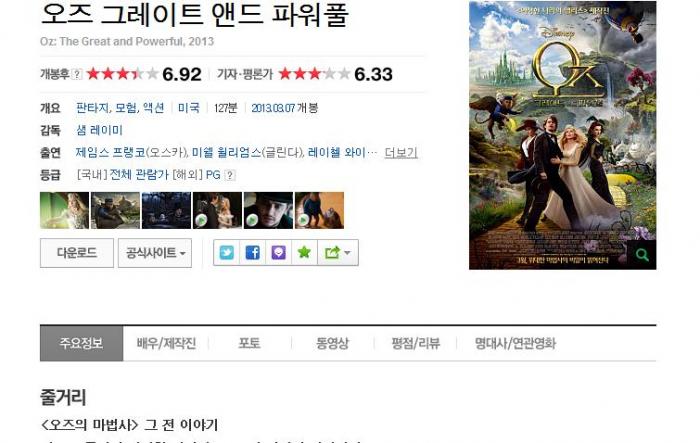The image size is (700, 443).
Task: Open the green share-export dropdown
Action: pyautogui.click(x=338, y=253)
